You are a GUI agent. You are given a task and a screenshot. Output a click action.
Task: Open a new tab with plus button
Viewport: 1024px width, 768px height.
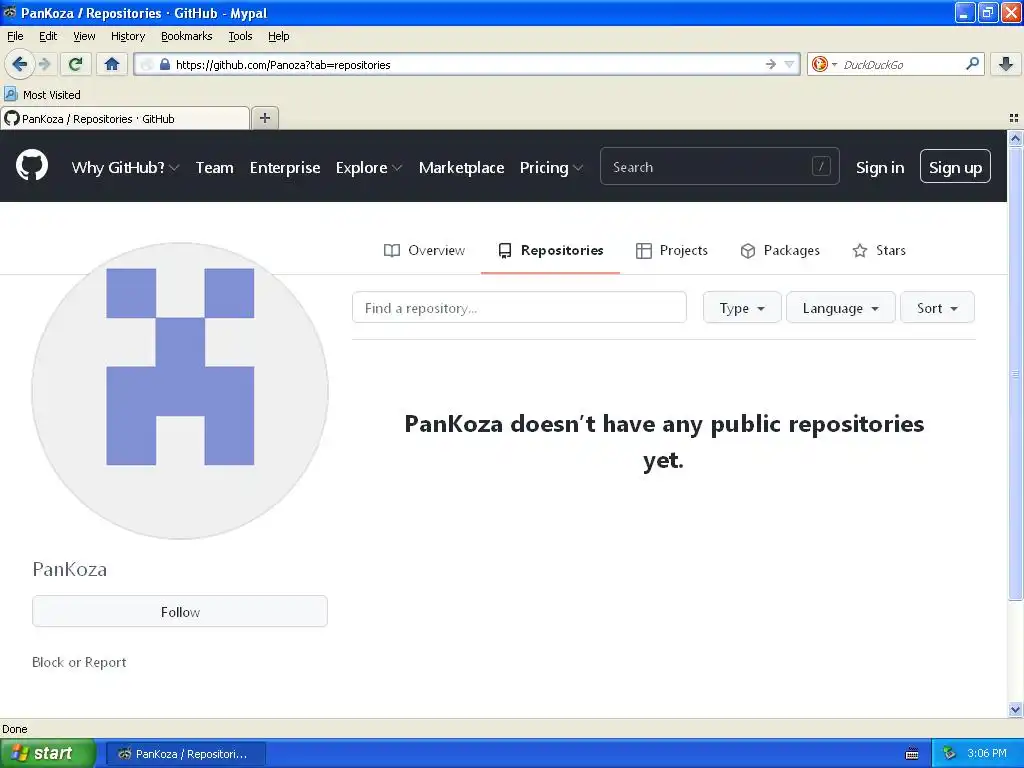[264, 118]
